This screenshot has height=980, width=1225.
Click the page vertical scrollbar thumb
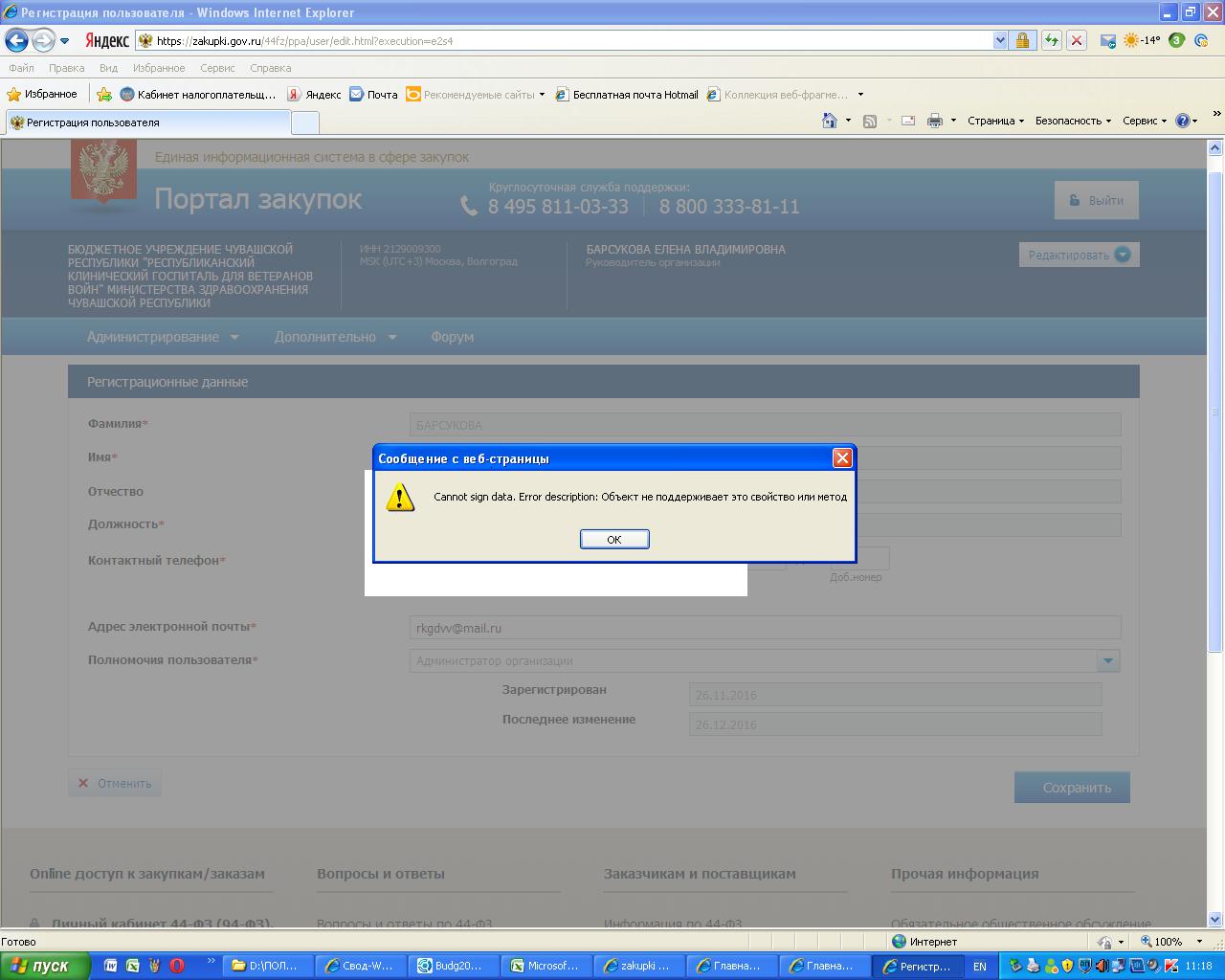point(1215,412)
